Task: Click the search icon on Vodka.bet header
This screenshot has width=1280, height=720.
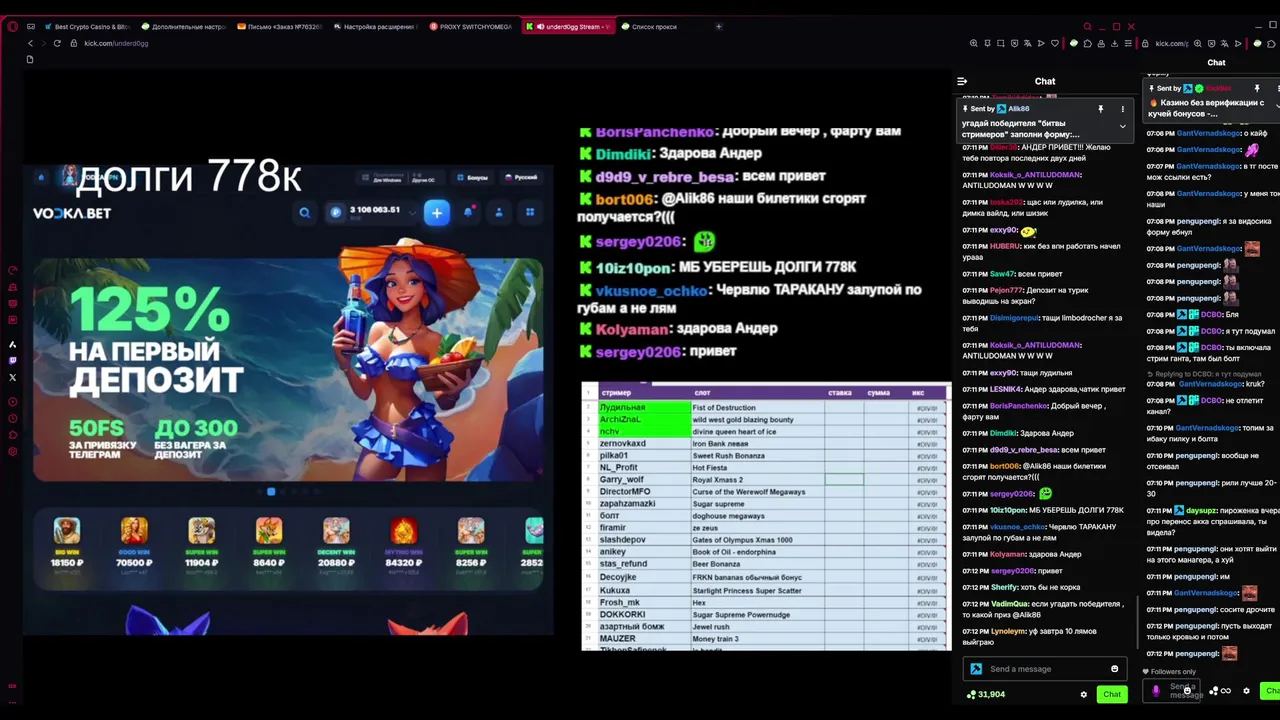Action: tap(305, 212)
